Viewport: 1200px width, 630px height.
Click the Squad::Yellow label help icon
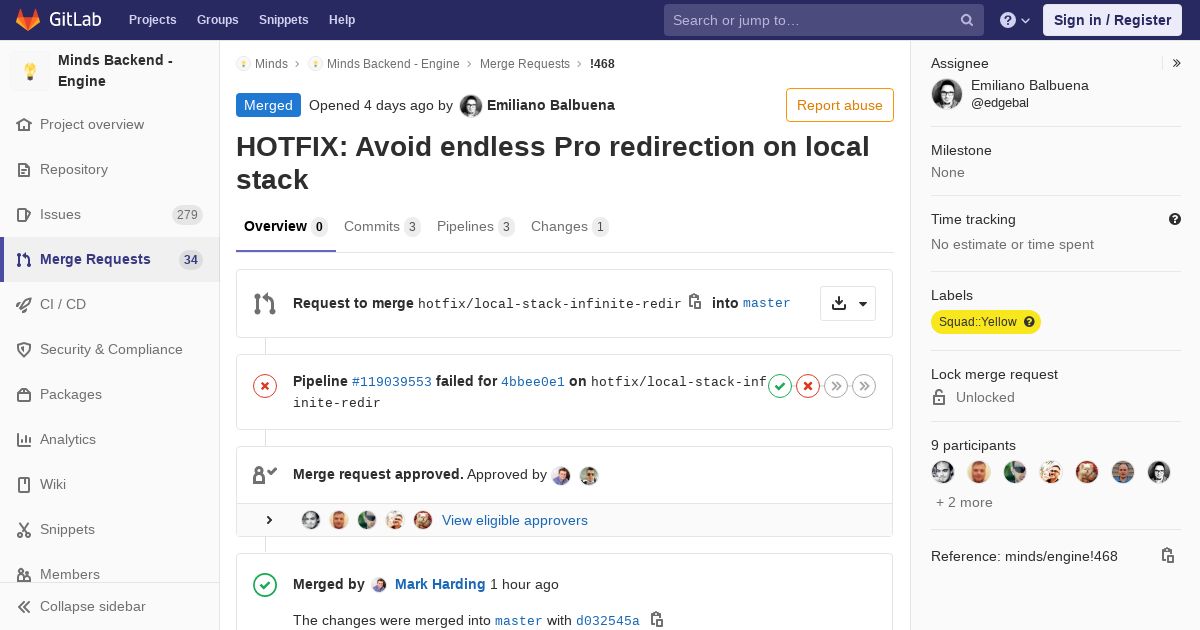[1029, 322]
